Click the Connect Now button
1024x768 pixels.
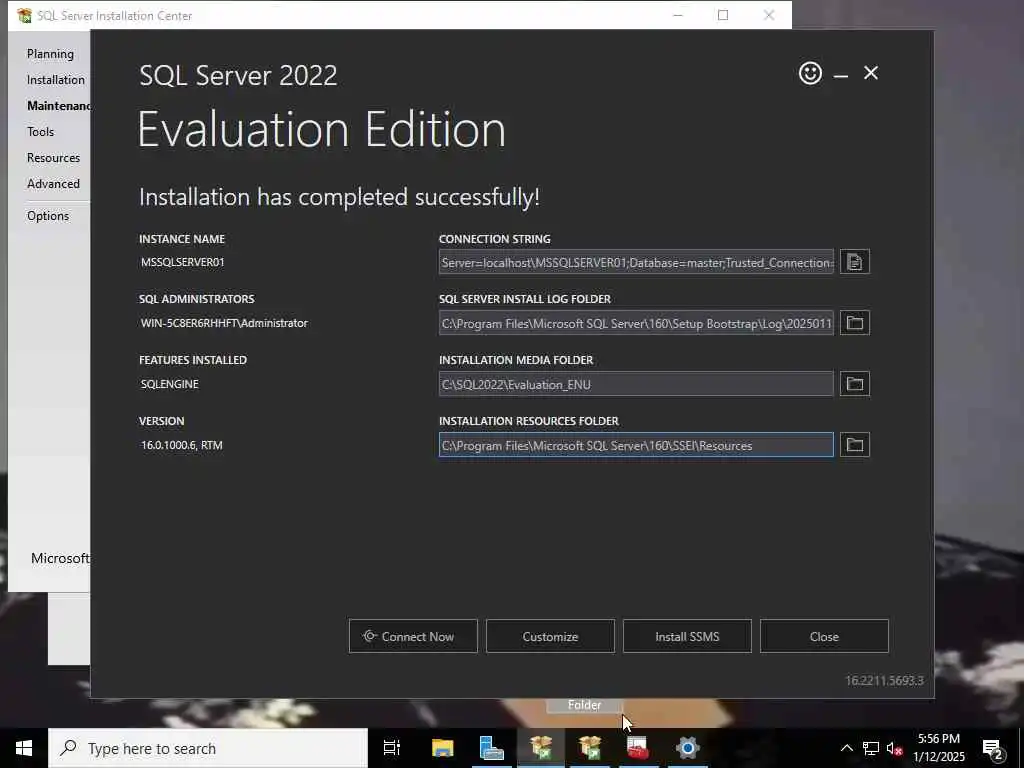[413, 636]
